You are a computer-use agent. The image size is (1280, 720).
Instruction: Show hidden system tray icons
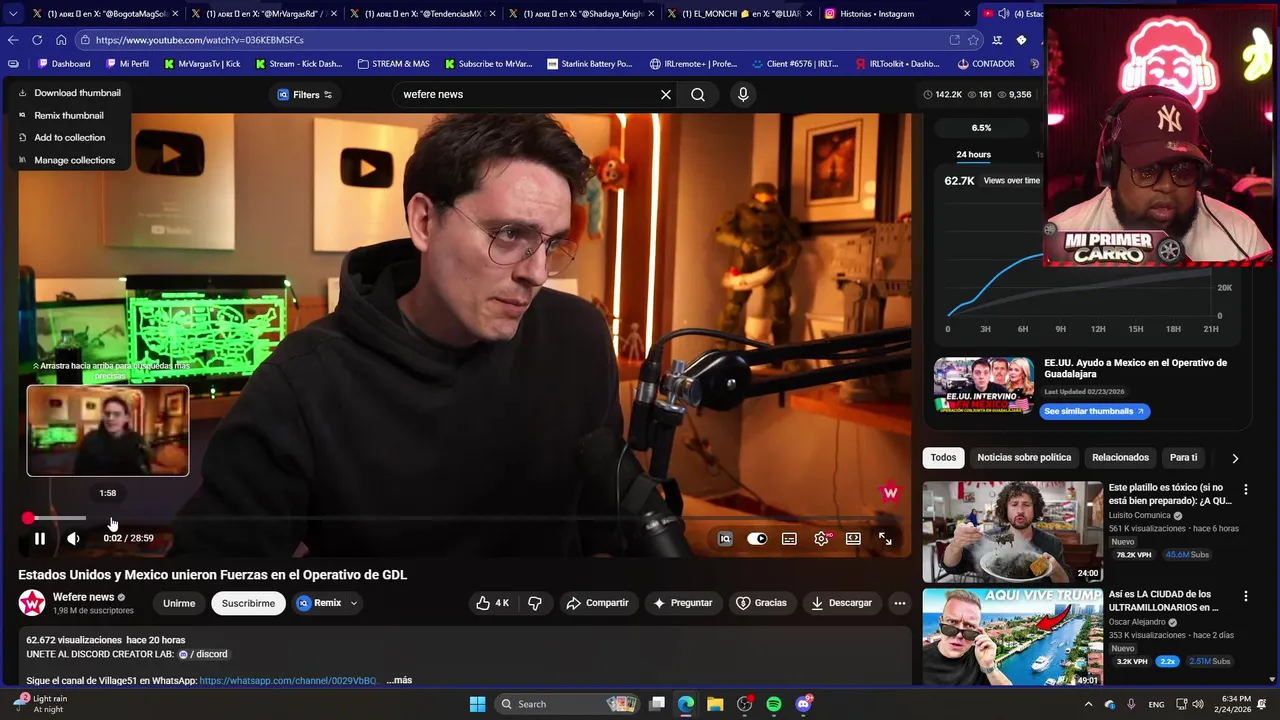(1088, 704)
